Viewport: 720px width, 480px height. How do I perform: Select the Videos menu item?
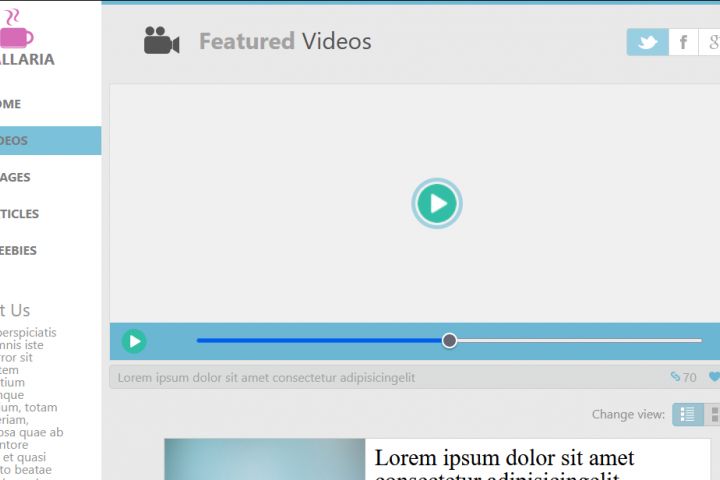(x=51, y=141)
